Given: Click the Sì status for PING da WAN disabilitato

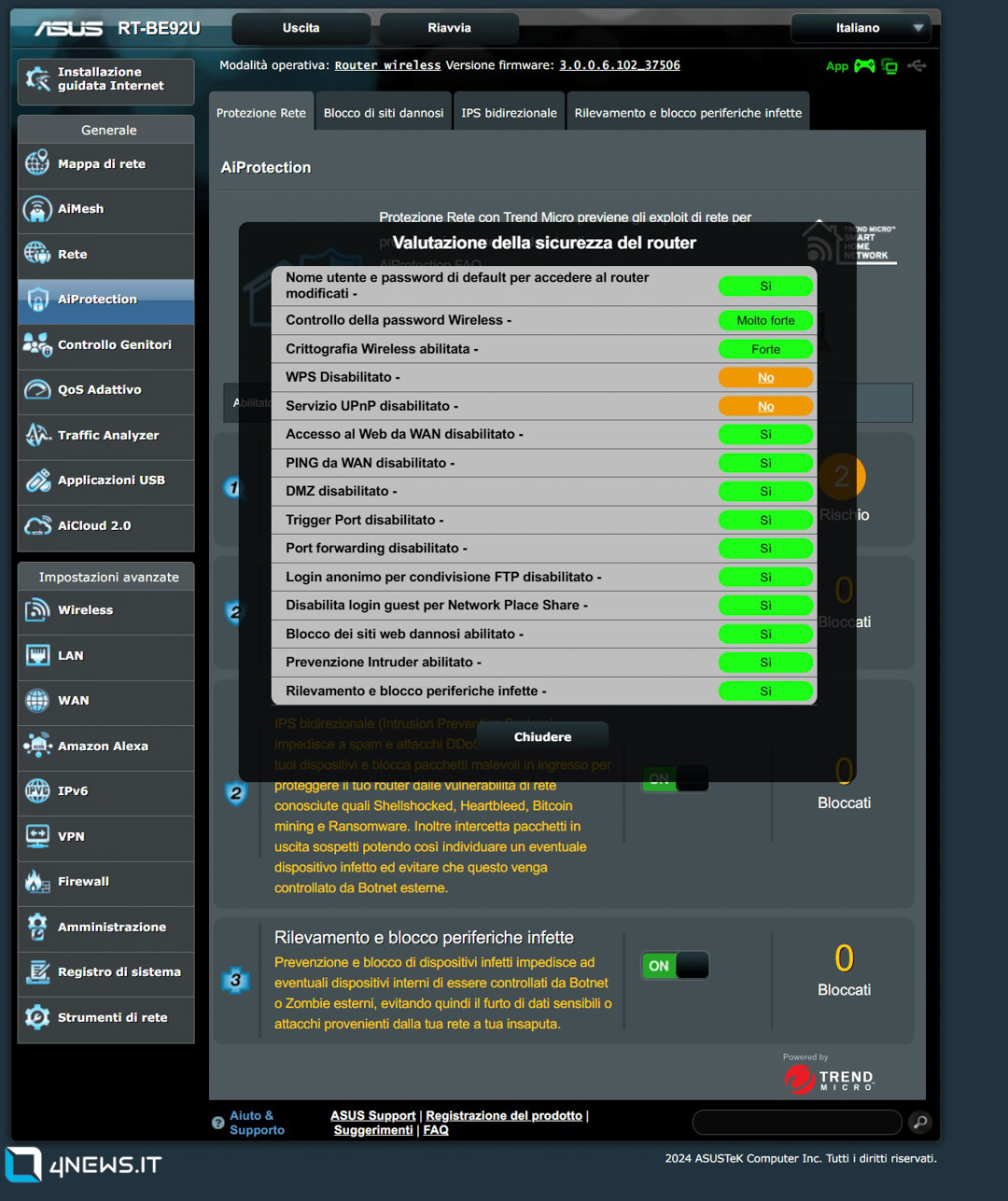Looking at the screenshot, I should click(766, 464).
